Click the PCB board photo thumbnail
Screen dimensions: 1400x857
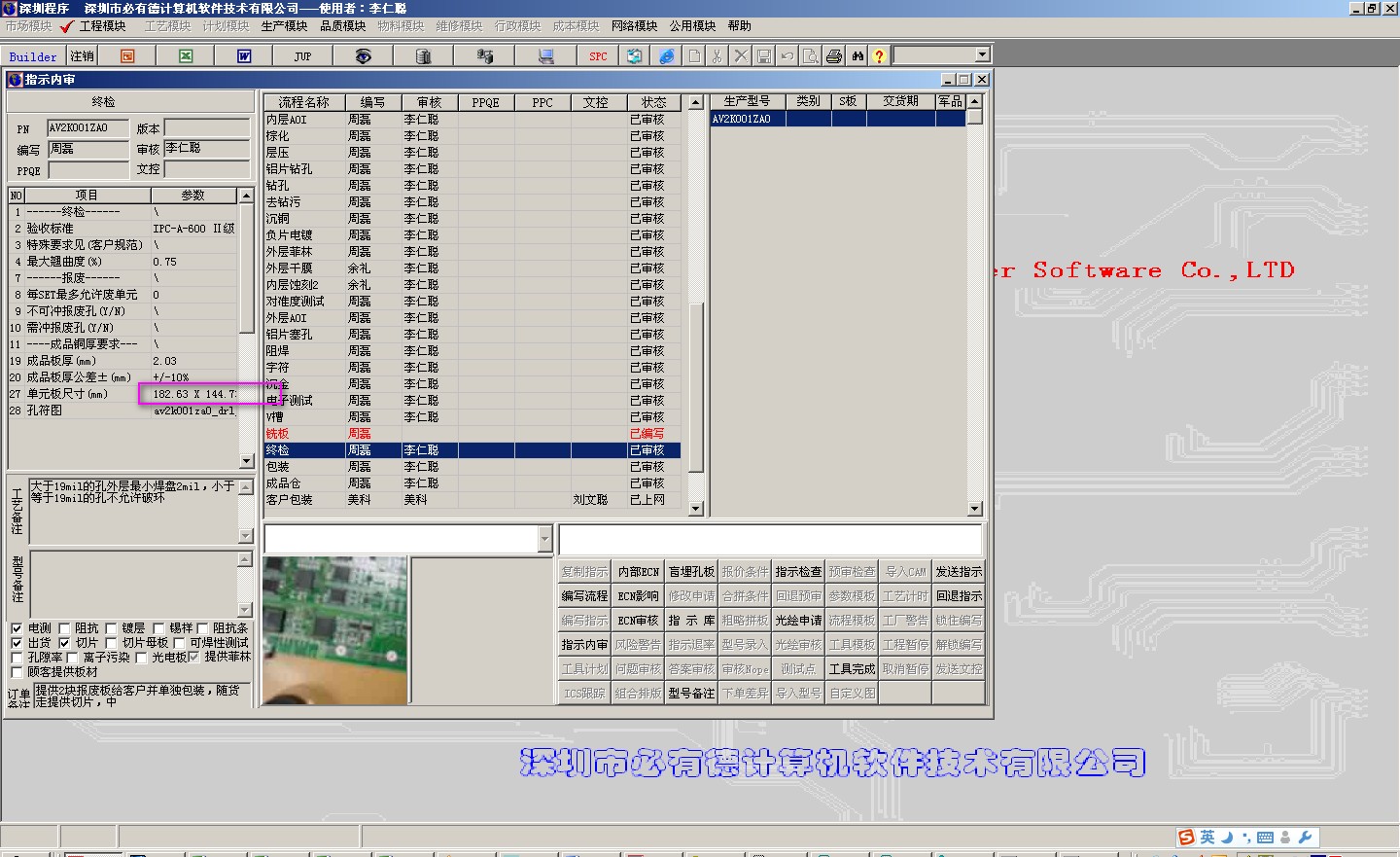[x=335, y=630]
